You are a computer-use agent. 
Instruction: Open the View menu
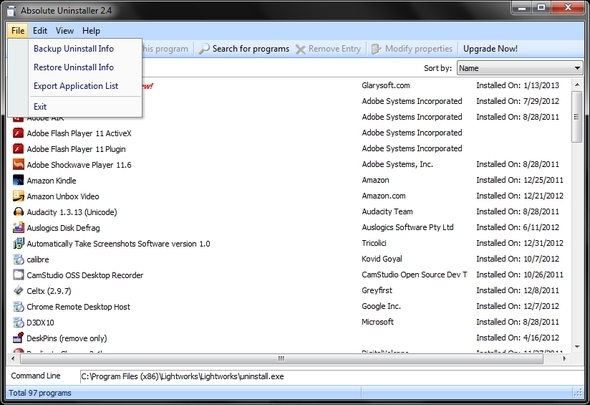[x=65, y=30]
